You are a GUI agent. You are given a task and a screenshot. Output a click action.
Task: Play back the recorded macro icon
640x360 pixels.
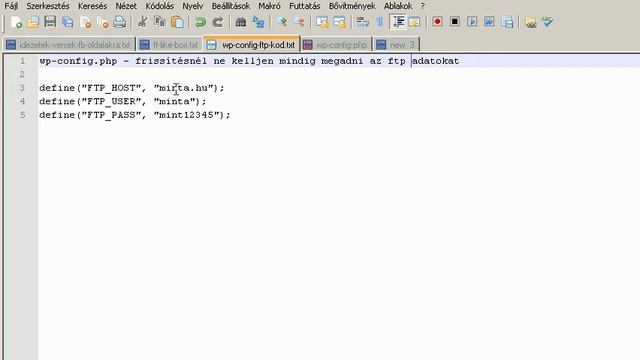(472, 22)
